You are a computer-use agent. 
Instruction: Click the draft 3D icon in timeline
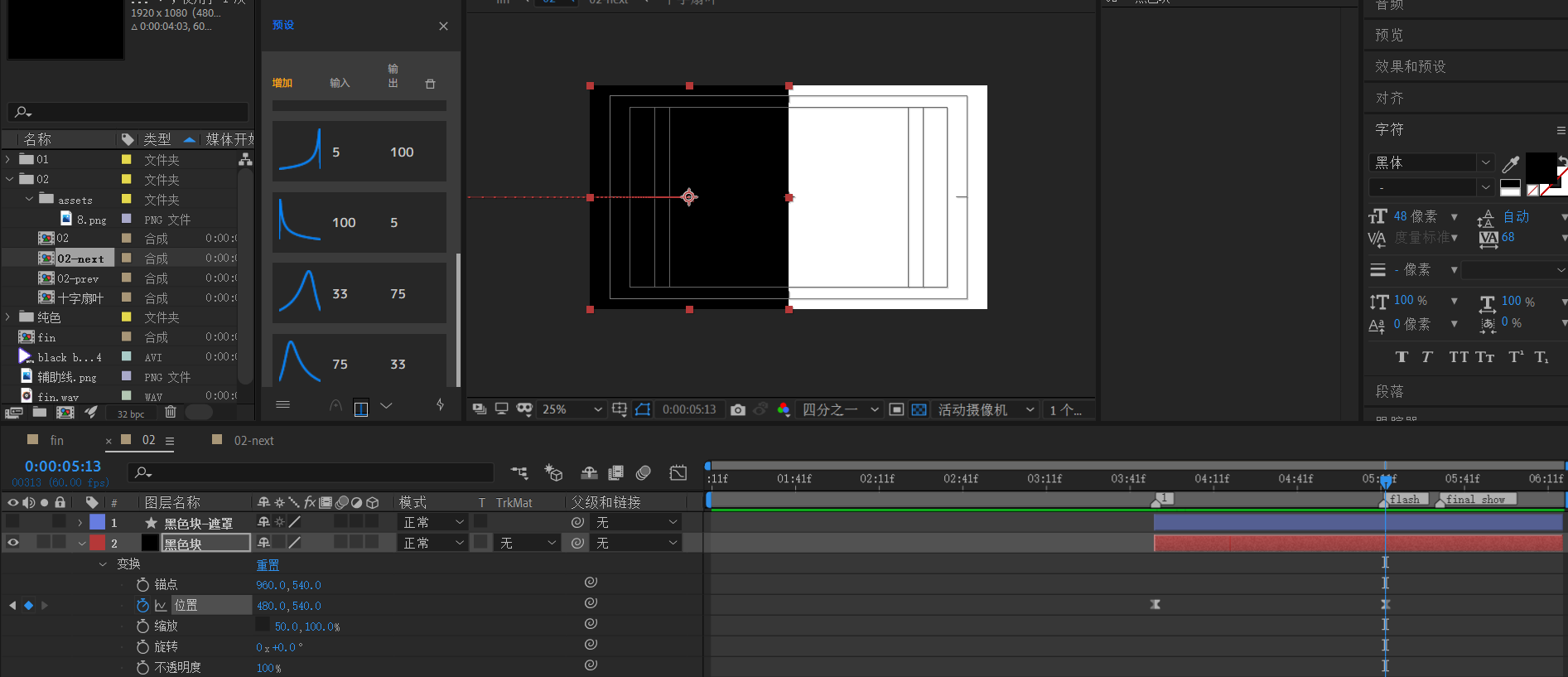[553, 472]
